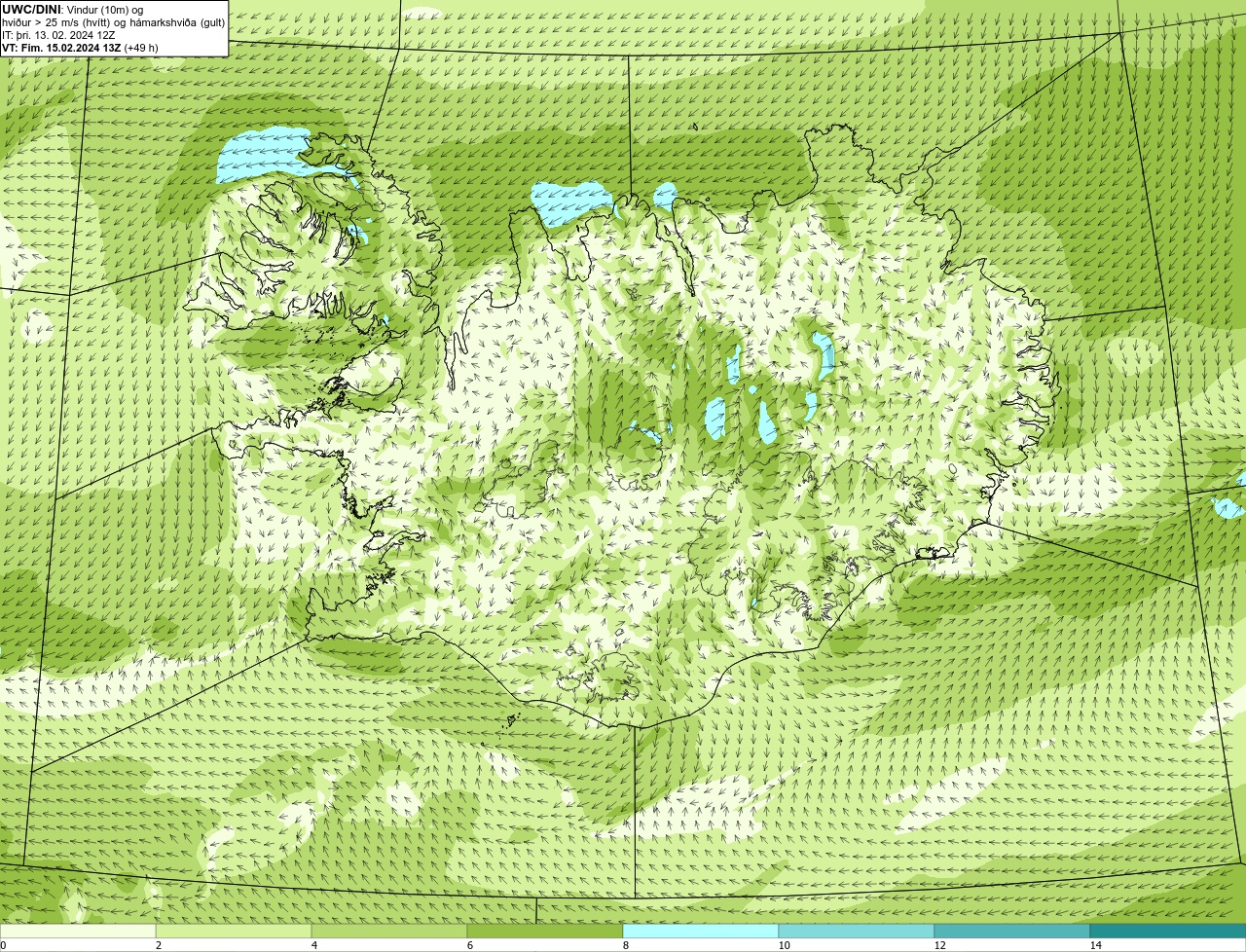The width and height of the screenshot is (1246, 952).
Task: Pick the palest cream 0–2 m/s scale swatch
Action: click(x=78, y=931)
